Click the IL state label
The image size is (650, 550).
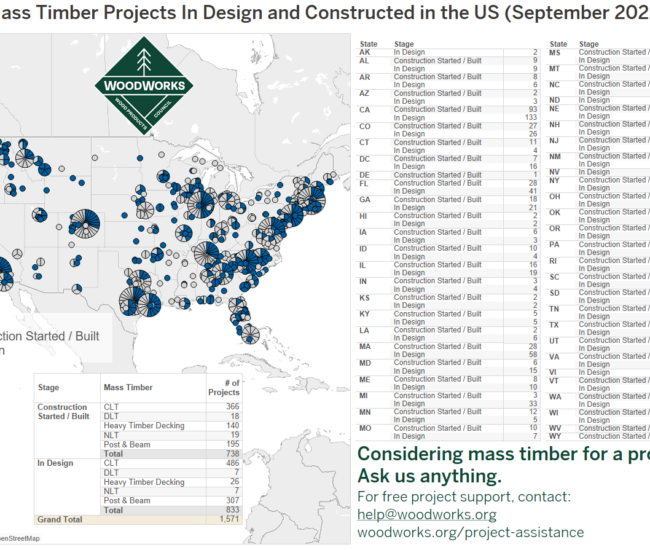pos(362,265)
